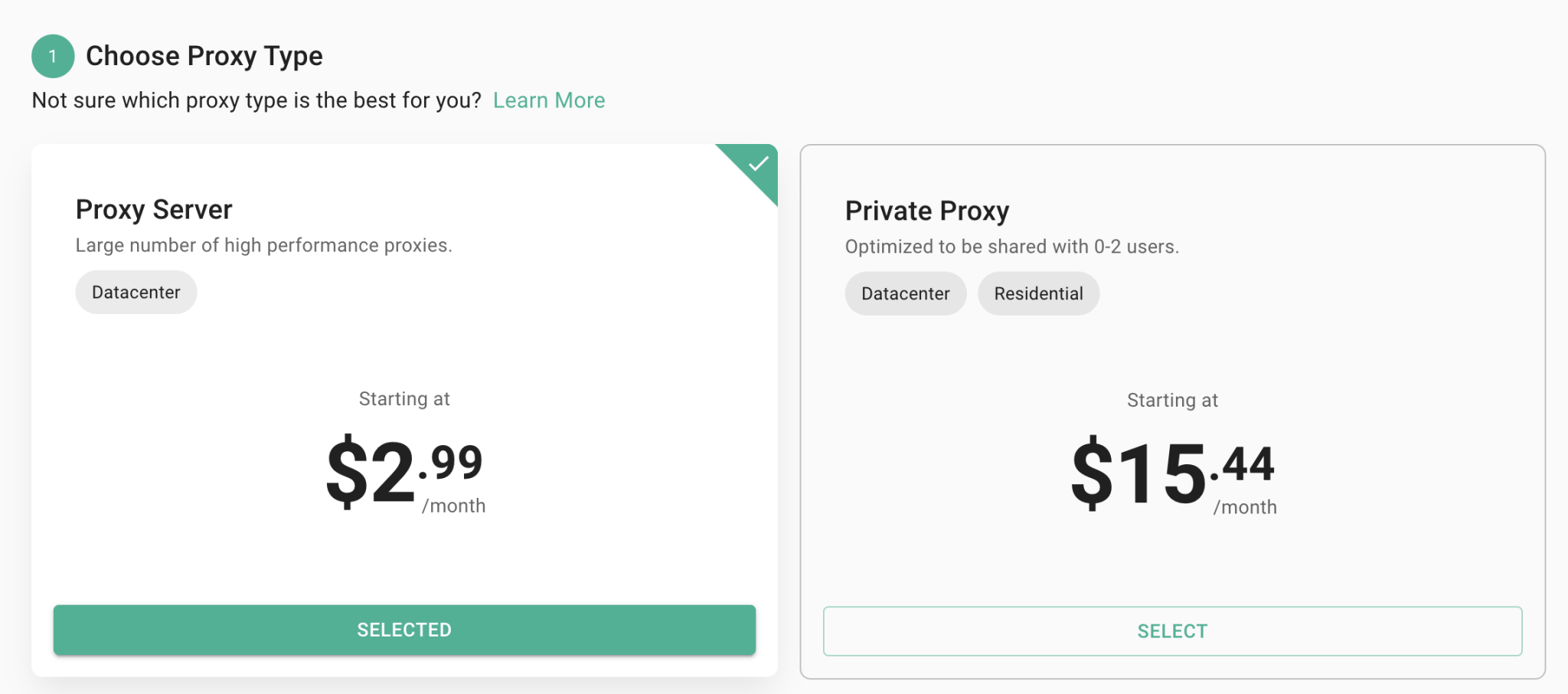1568x694 pixels.
Task: Click Starting at label on Proxy Server card
Action: pyautogui.click(x=403, y=398)
